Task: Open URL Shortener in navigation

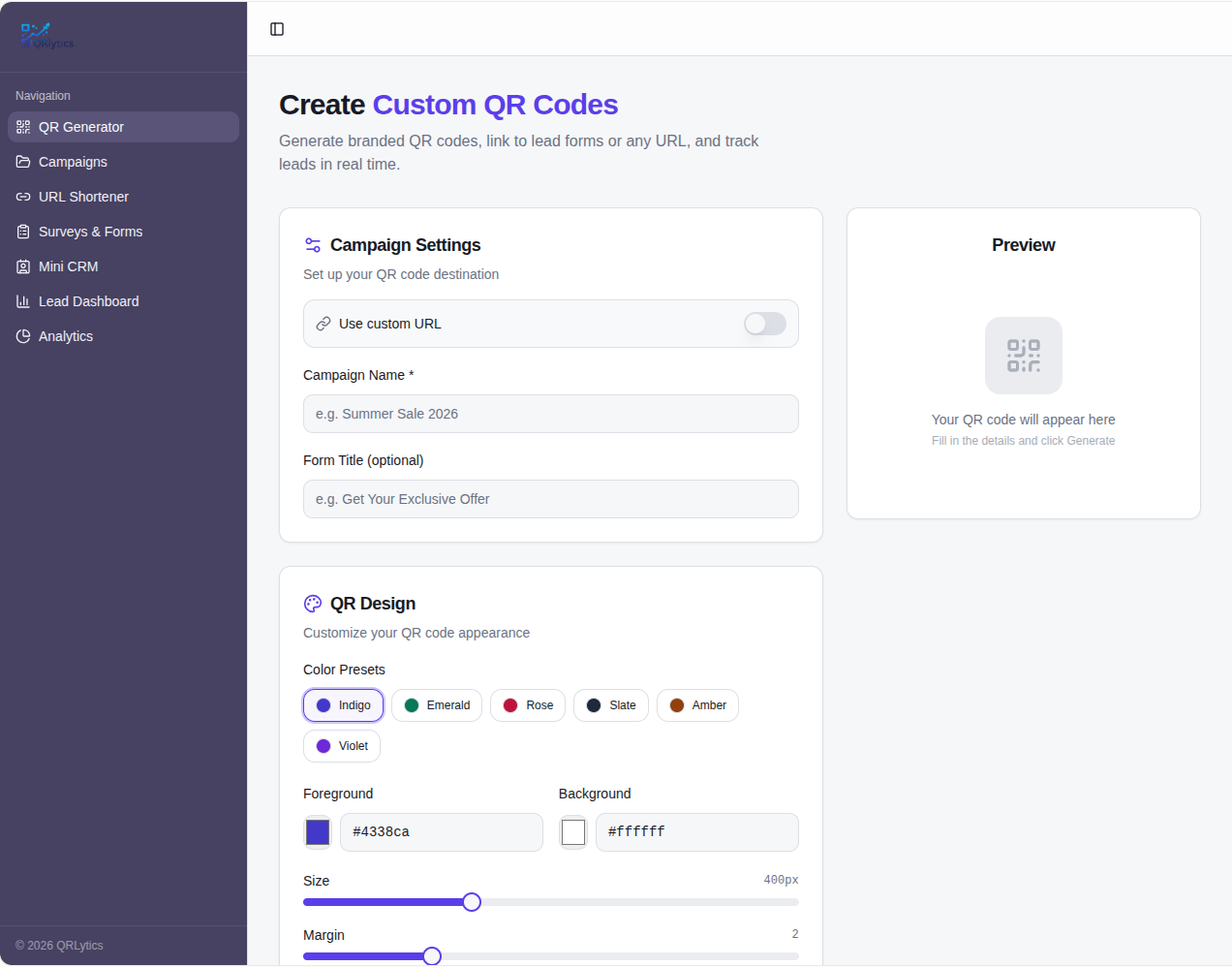Action: coord(123,197)
